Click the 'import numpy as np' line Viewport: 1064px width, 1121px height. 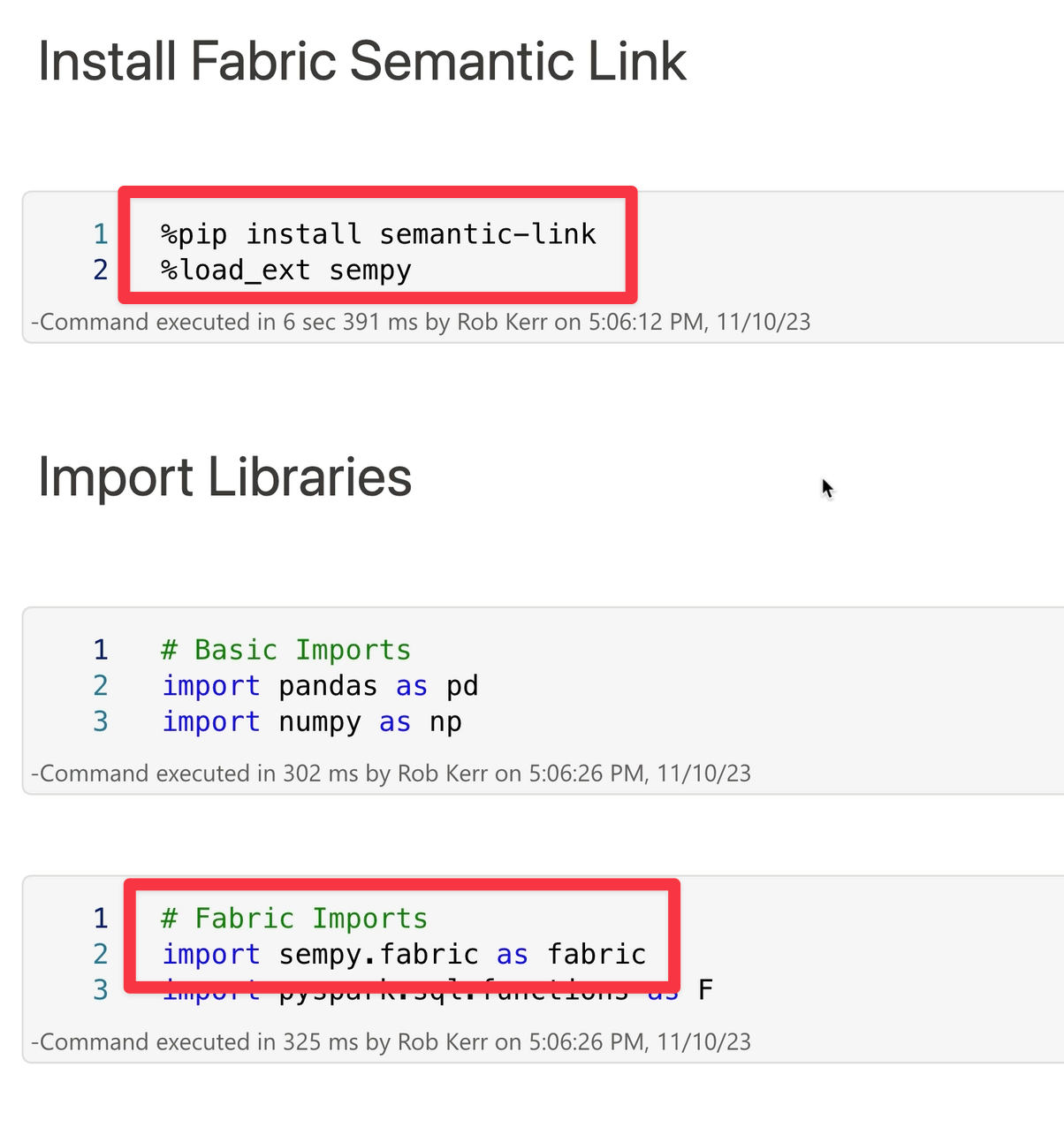pyautogui.click(x=311, y=722)
